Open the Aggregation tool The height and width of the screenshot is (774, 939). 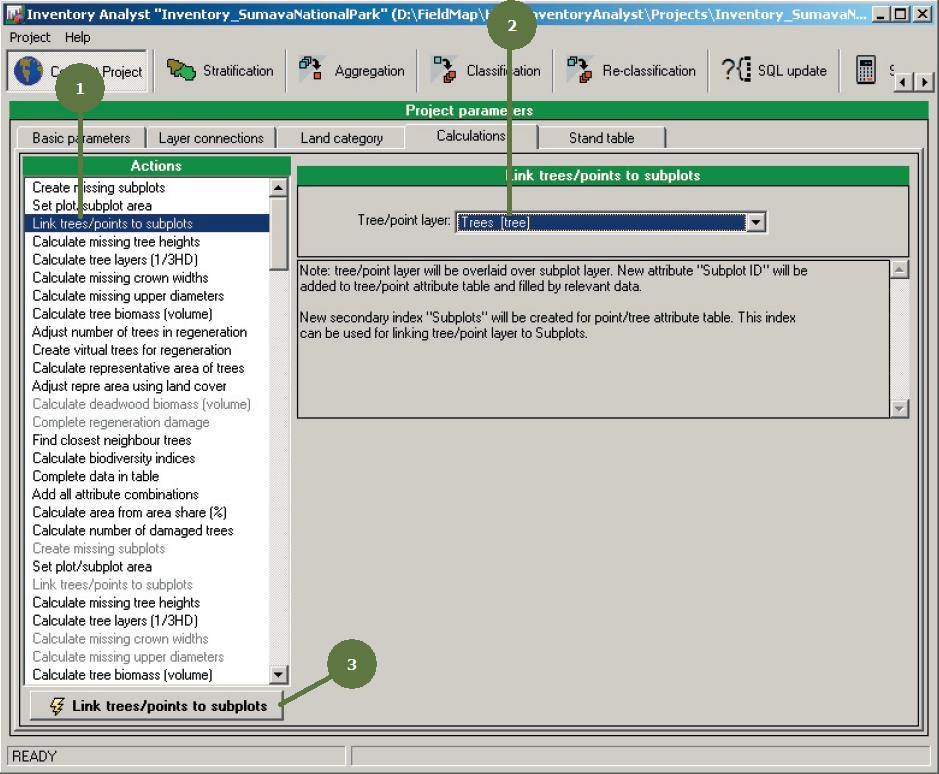(312, 71)
